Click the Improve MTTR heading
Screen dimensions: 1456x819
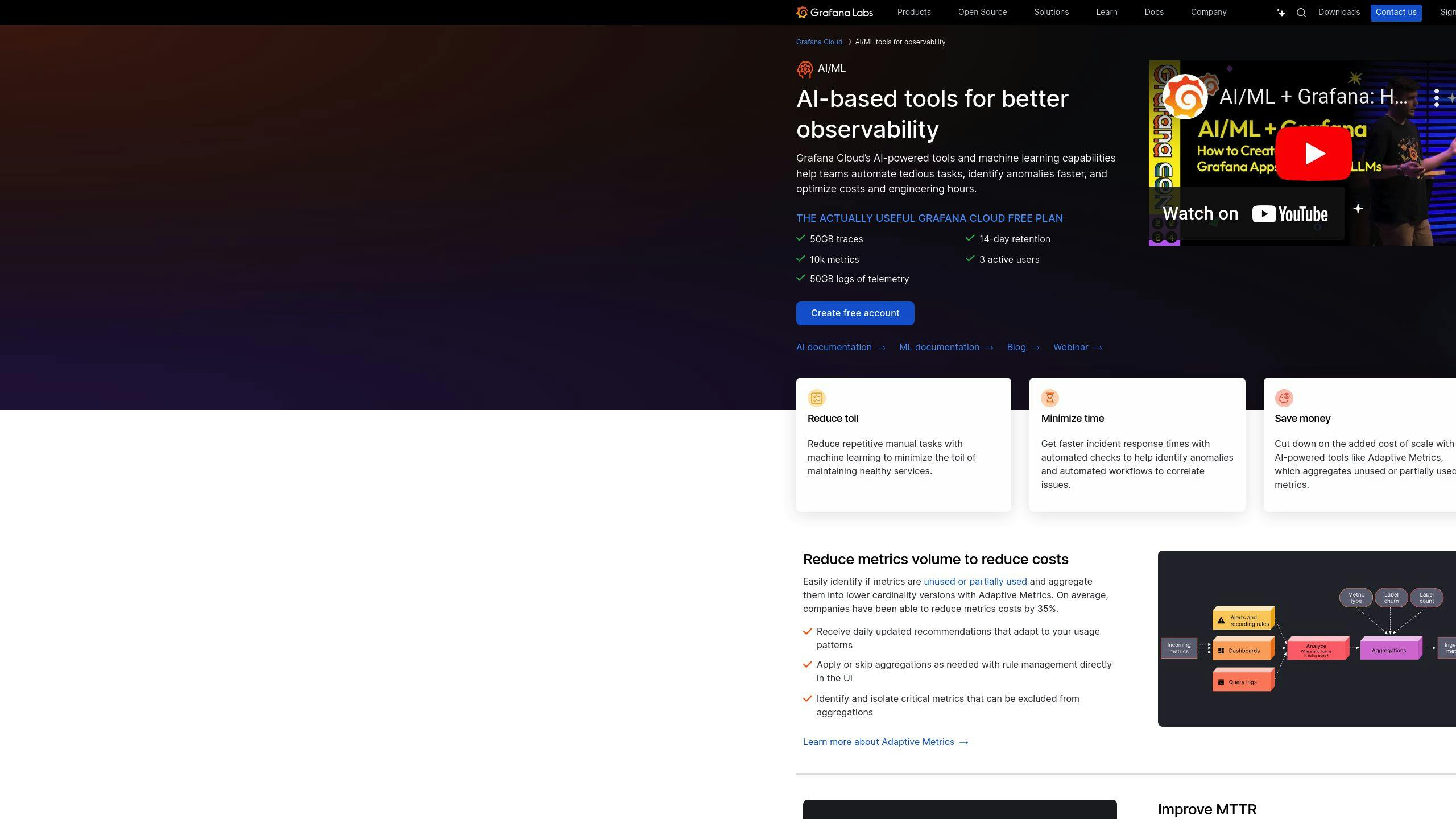click(x=1207, y=809)
